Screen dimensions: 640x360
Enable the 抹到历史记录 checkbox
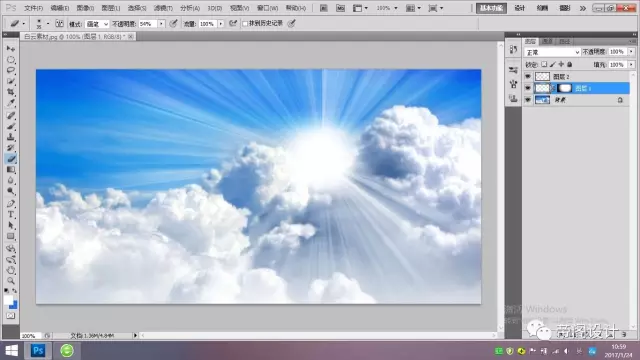tap(245, 24)
